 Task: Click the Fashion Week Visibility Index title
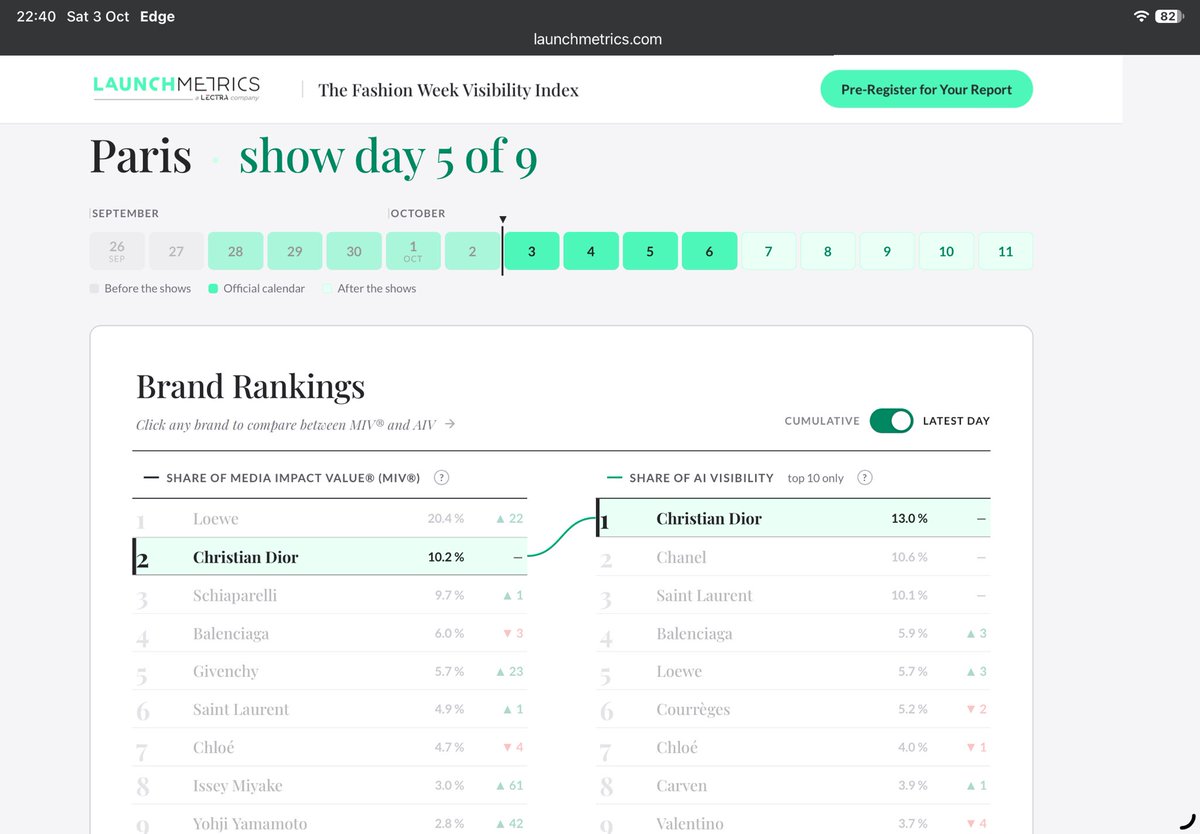(448, 90)
